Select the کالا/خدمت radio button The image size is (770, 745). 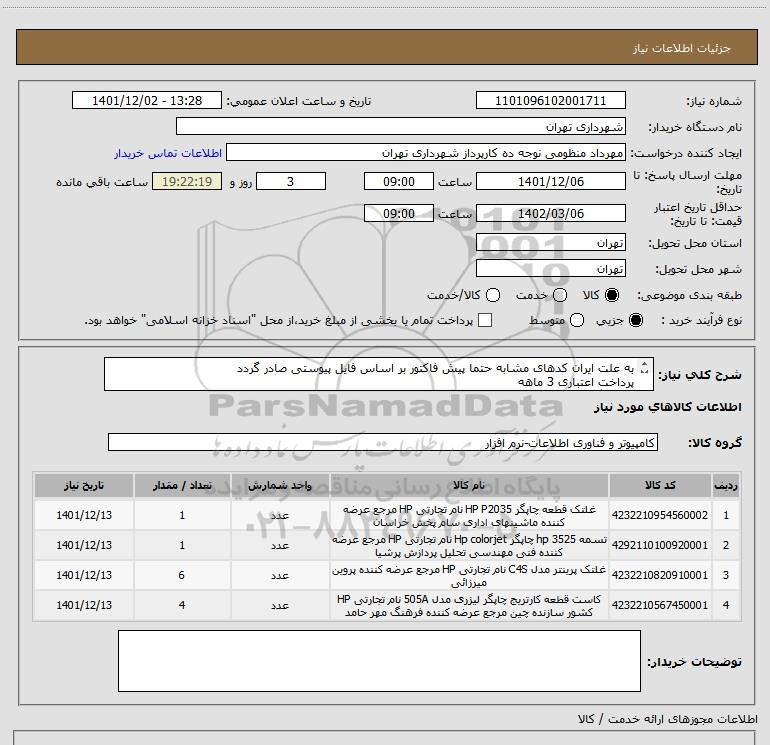(493, 295)
